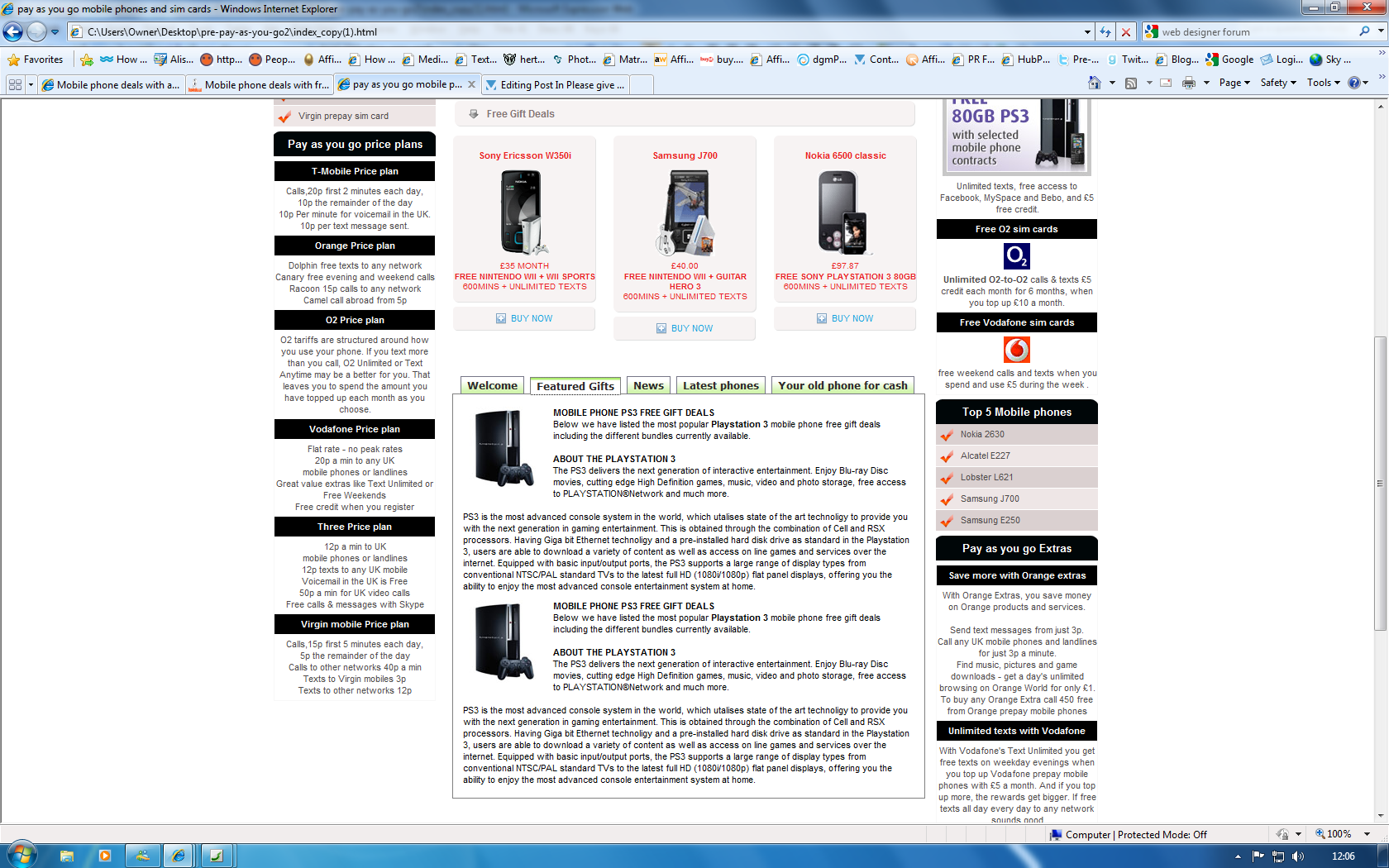Click the Virgin prepay sim card link
Screen dimensions: 1389x868
343,116
